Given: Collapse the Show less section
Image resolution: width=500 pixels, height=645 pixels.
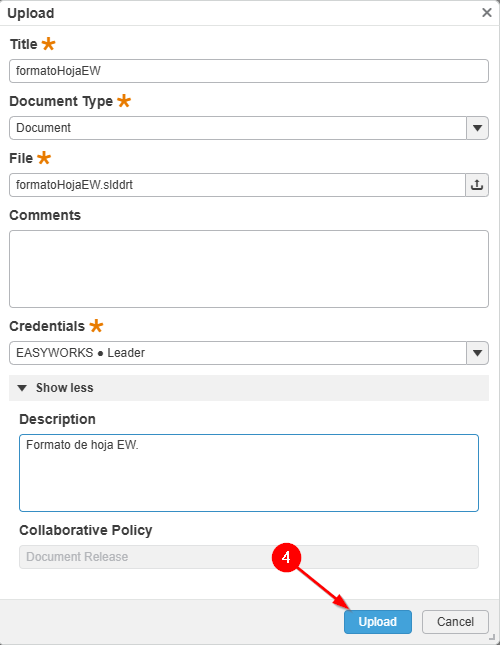Looking at the screenshot, I should tap(249, 388).
